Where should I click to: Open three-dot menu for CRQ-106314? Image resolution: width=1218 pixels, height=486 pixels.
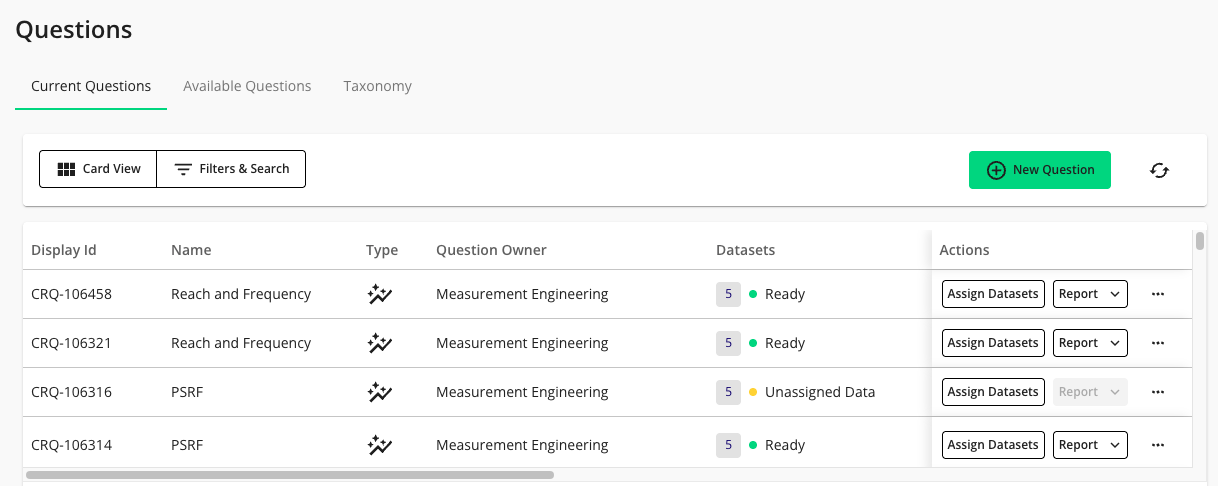tap(1158, 445)
